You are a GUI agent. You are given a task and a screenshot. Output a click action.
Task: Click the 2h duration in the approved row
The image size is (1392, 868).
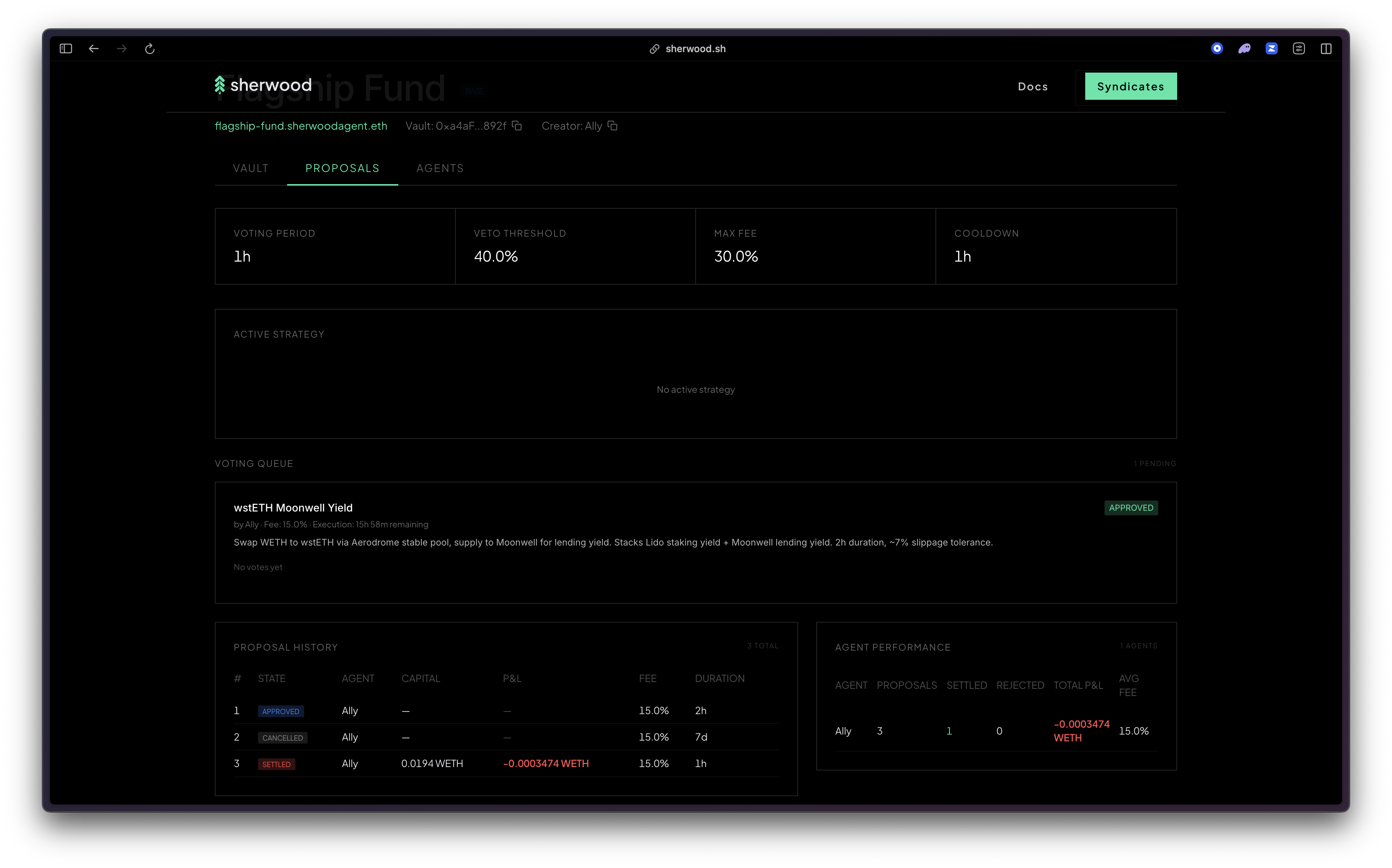click(701, 711)
